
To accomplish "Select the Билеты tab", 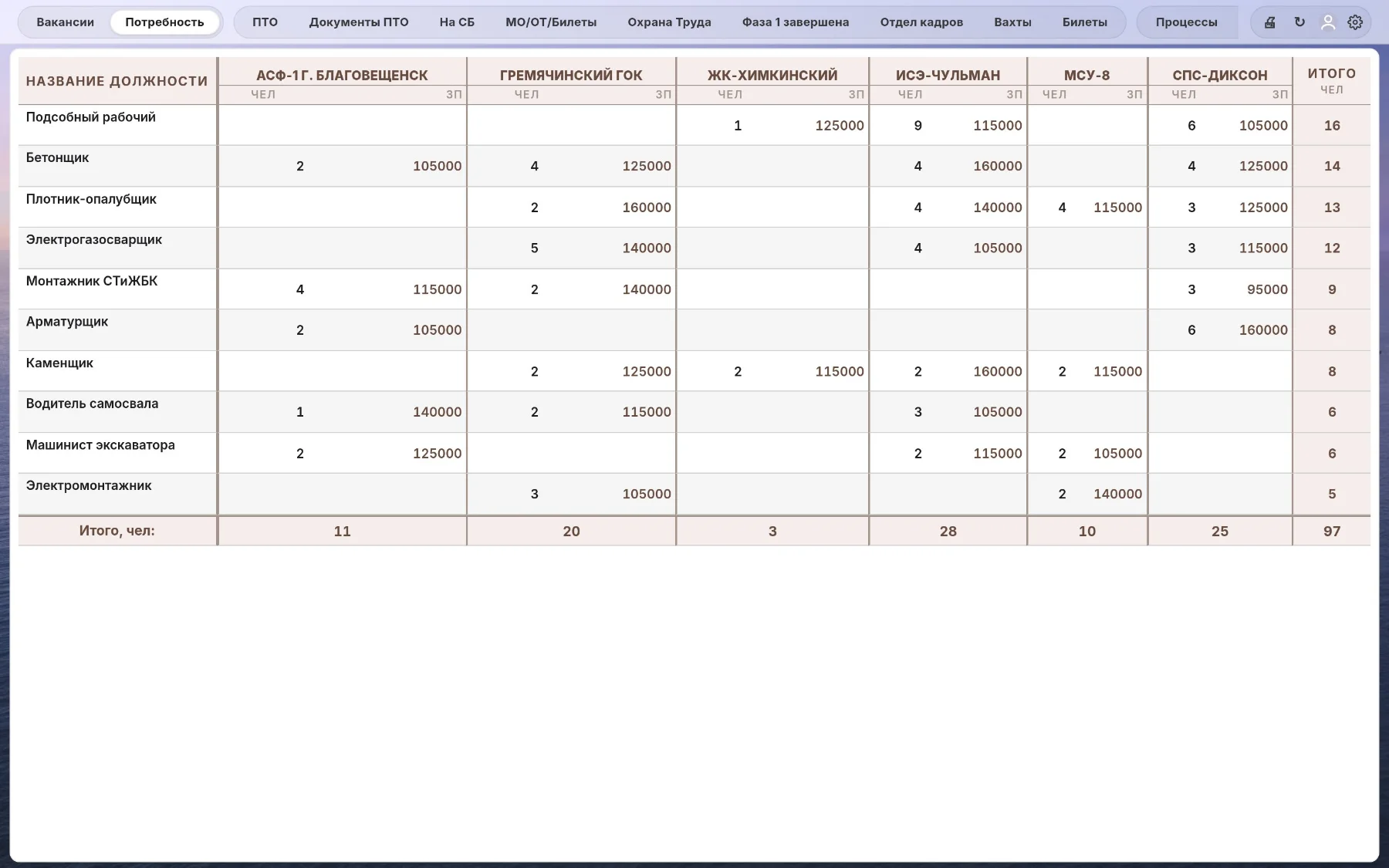I will point(1084,22).
